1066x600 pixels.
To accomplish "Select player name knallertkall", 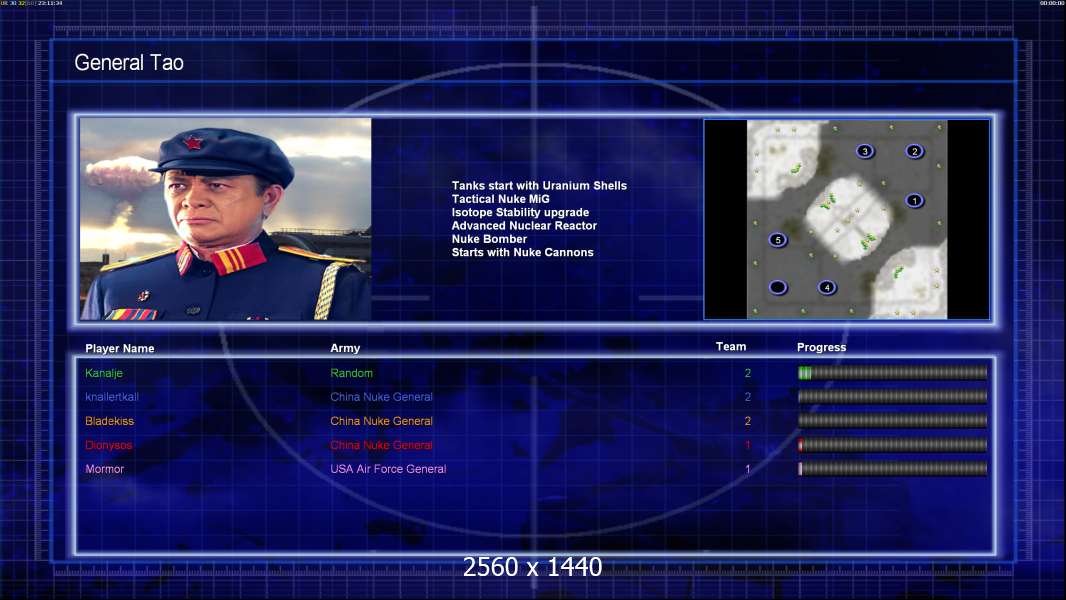I will 111,397.
